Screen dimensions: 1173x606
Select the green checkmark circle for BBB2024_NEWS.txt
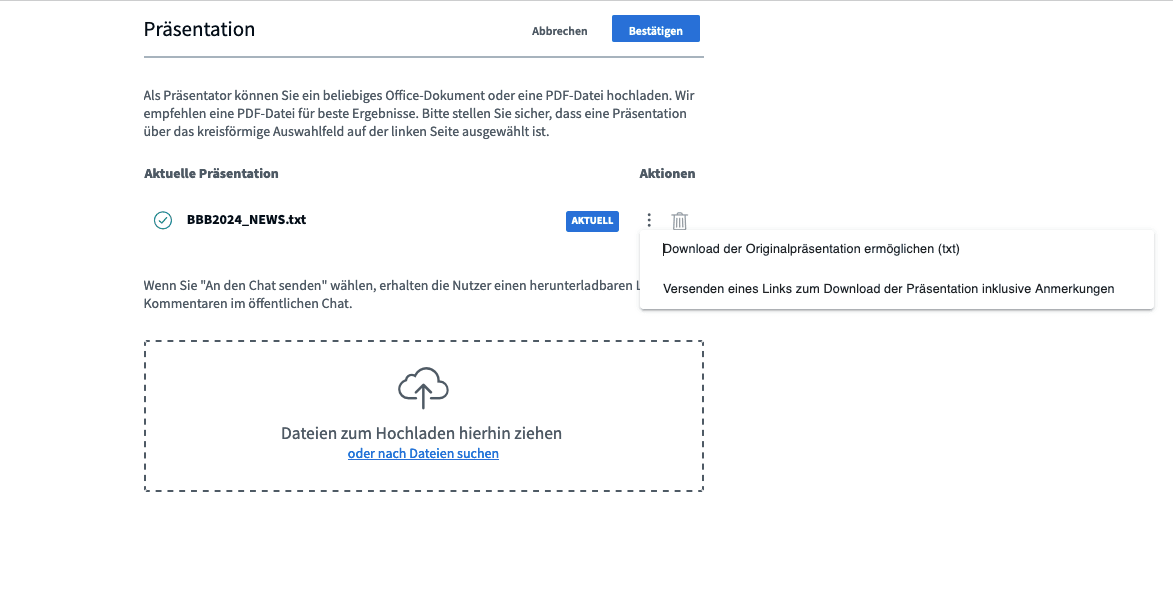tap(163, 220)
